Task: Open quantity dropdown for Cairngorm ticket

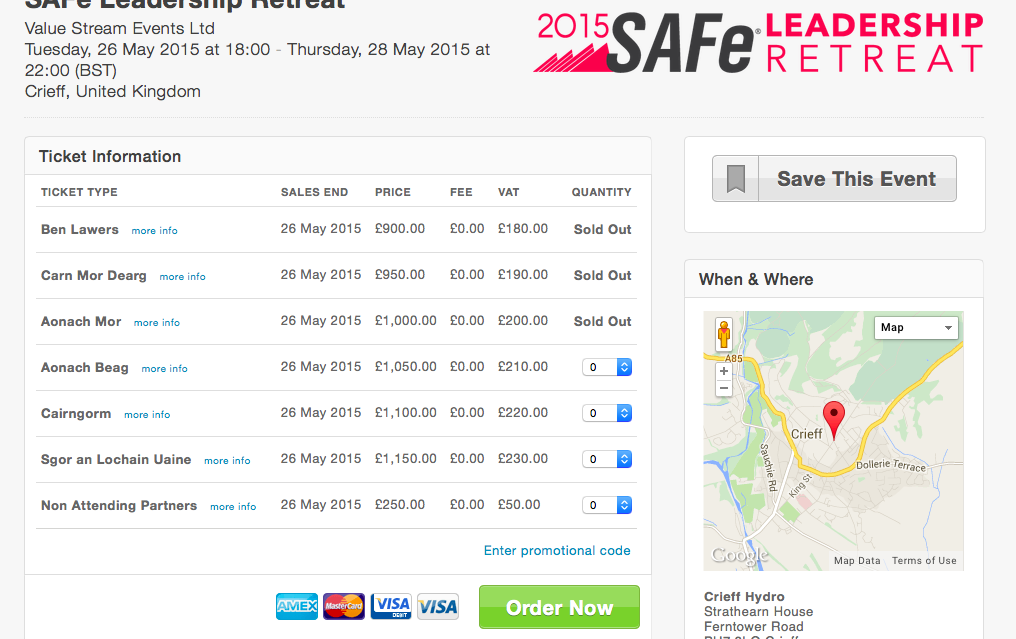Action: click(607, 413)
